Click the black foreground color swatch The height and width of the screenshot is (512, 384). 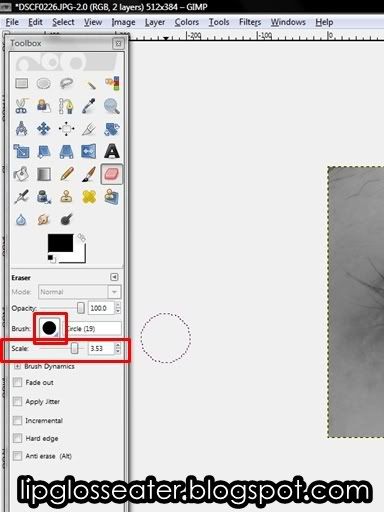[x=60, y=243]
